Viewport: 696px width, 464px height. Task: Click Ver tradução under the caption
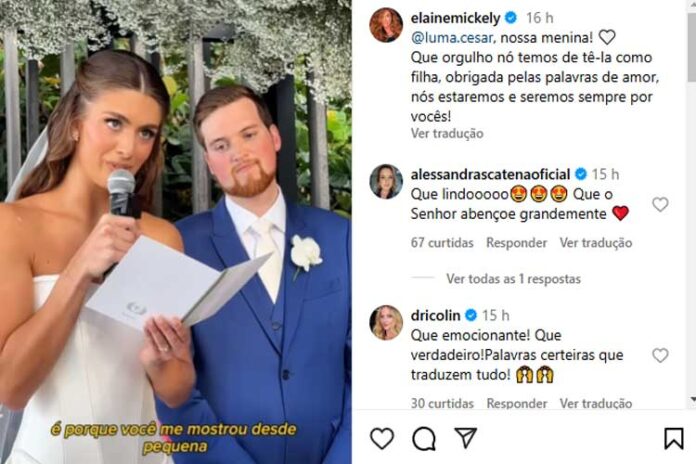click(447, 133)
